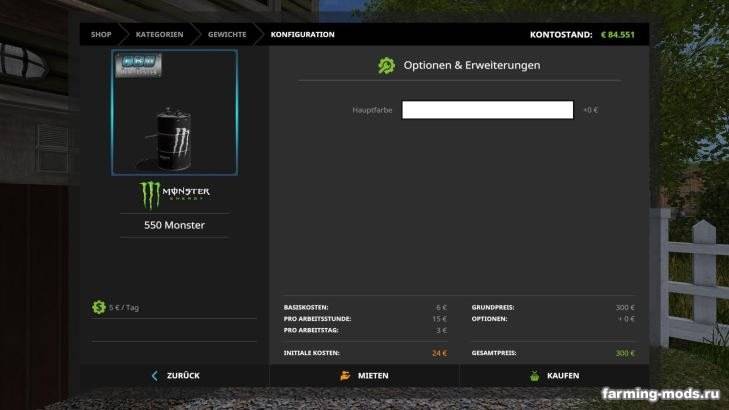Click the +0 € color surcharge

click(x=590, y=110)
